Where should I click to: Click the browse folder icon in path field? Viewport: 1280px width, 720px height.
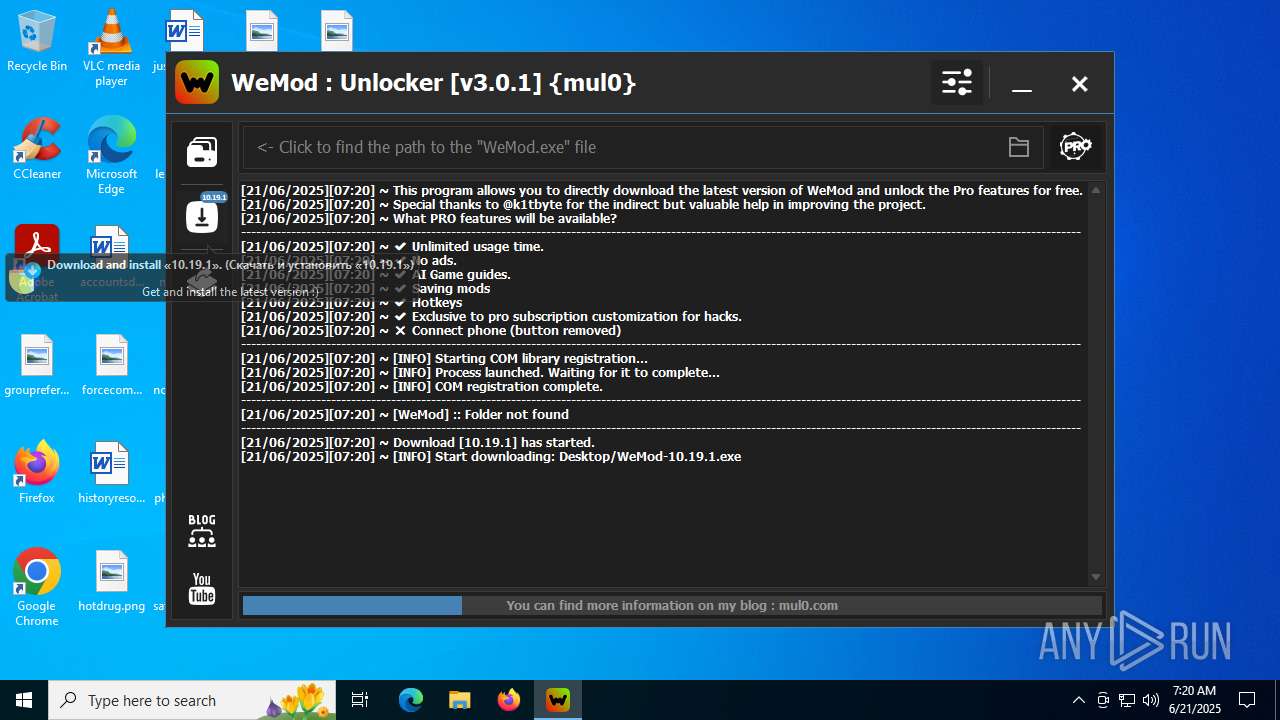[x=1019, y=148]
